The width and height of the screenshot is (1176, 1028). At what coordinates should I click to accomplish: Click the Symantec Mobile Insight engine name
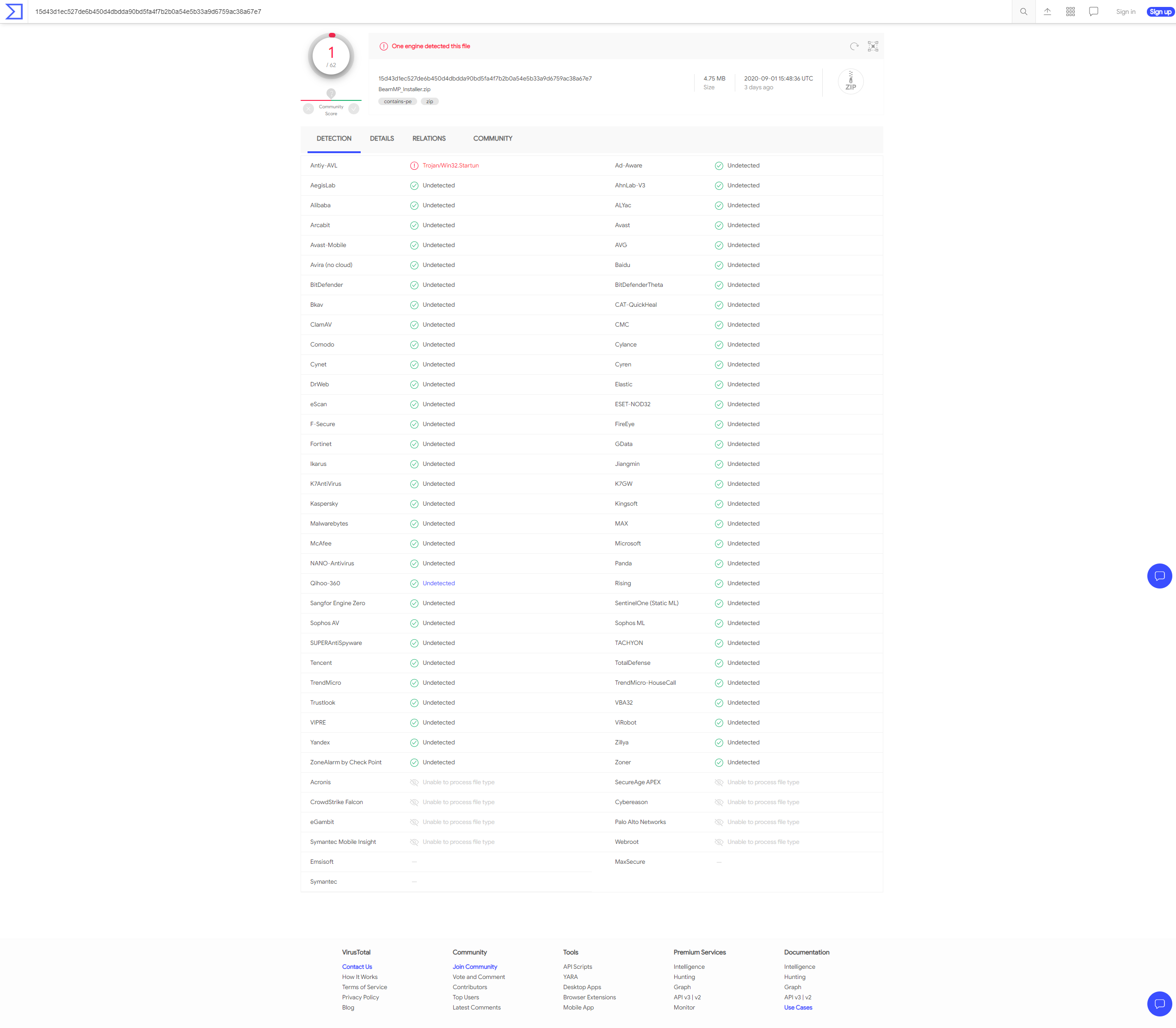[x=343, y=842]
